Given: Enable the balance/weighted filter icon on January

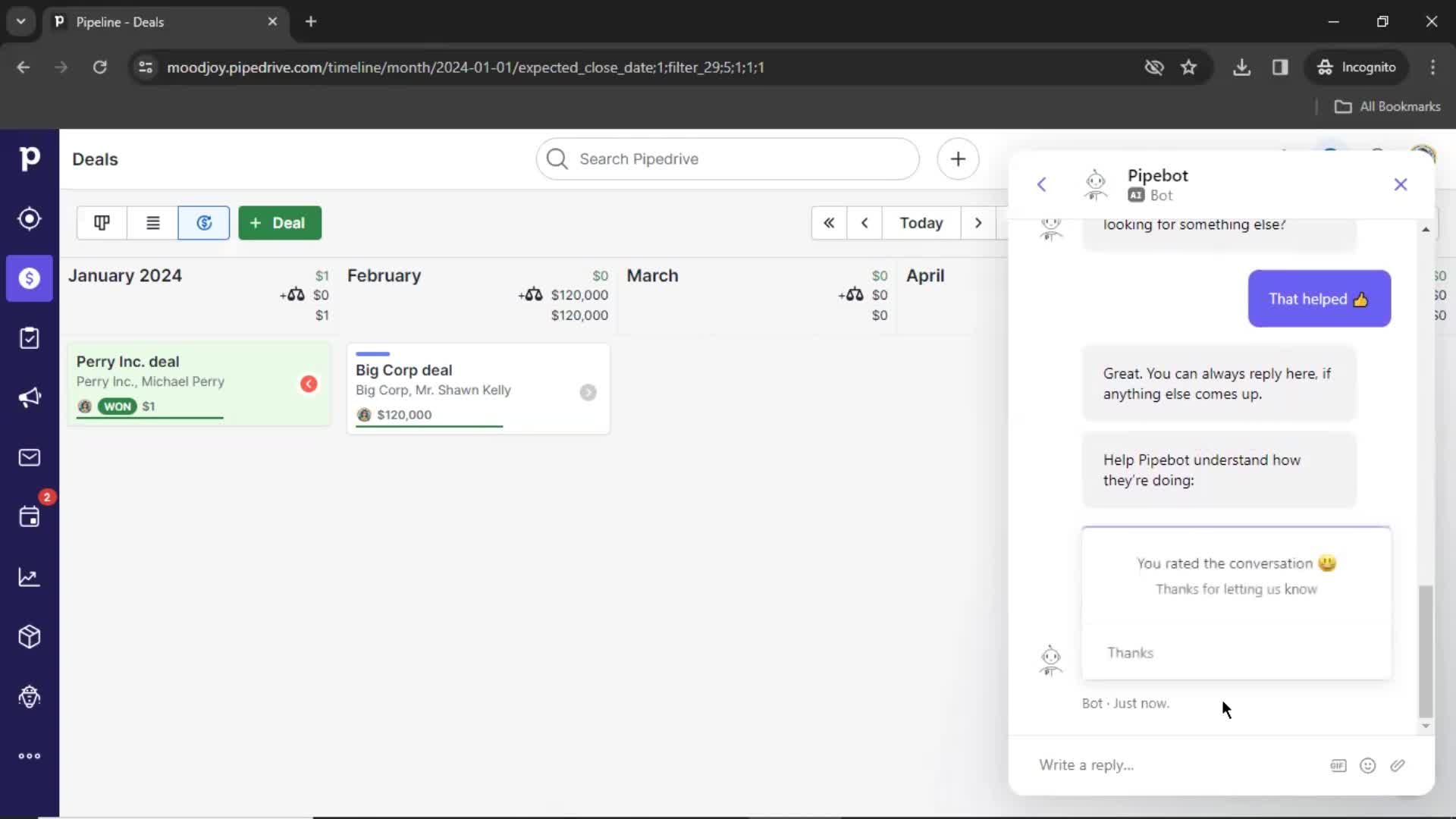Looking at the screenshot, I should coord(296,294).
